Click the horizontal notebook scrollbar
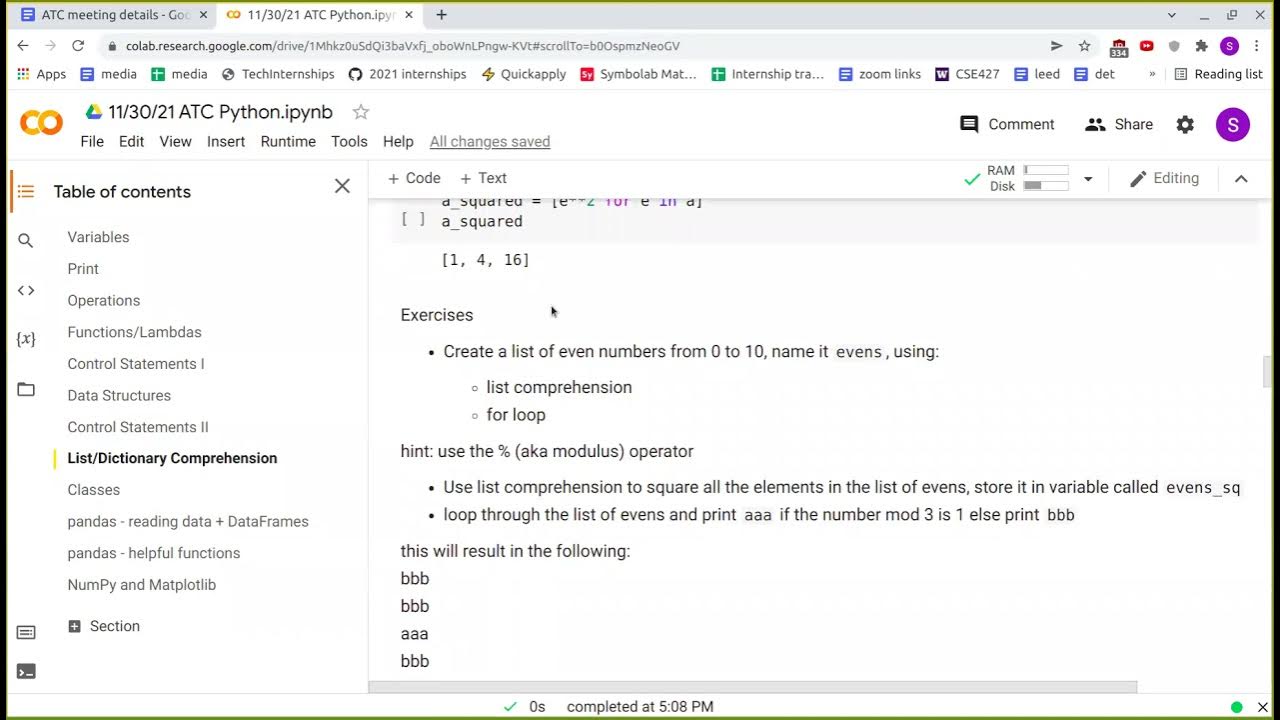 [x=753, y=687]
